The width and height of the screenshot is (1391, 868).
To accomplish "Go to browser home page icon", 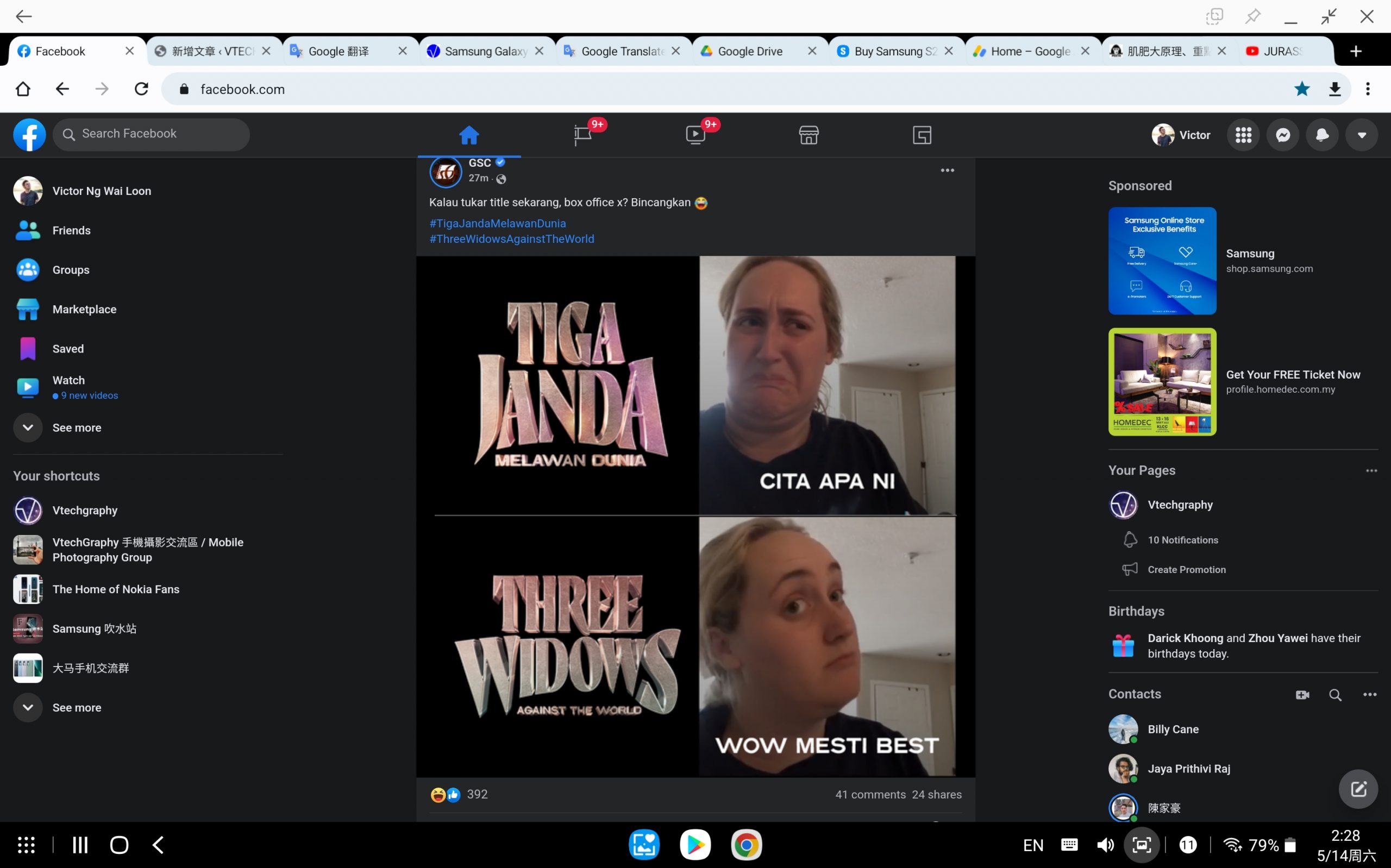I will tap(23, 89).
